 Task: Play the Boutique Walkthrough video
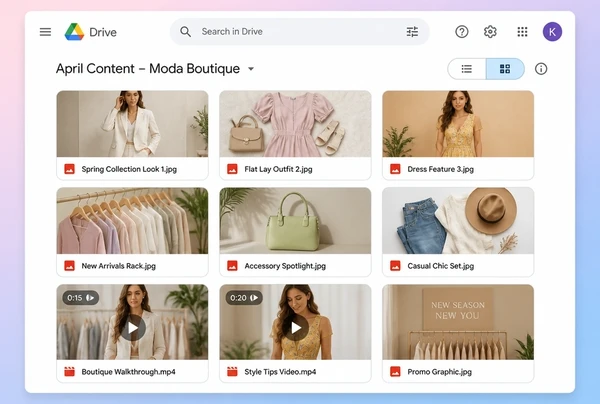point(132,327)
